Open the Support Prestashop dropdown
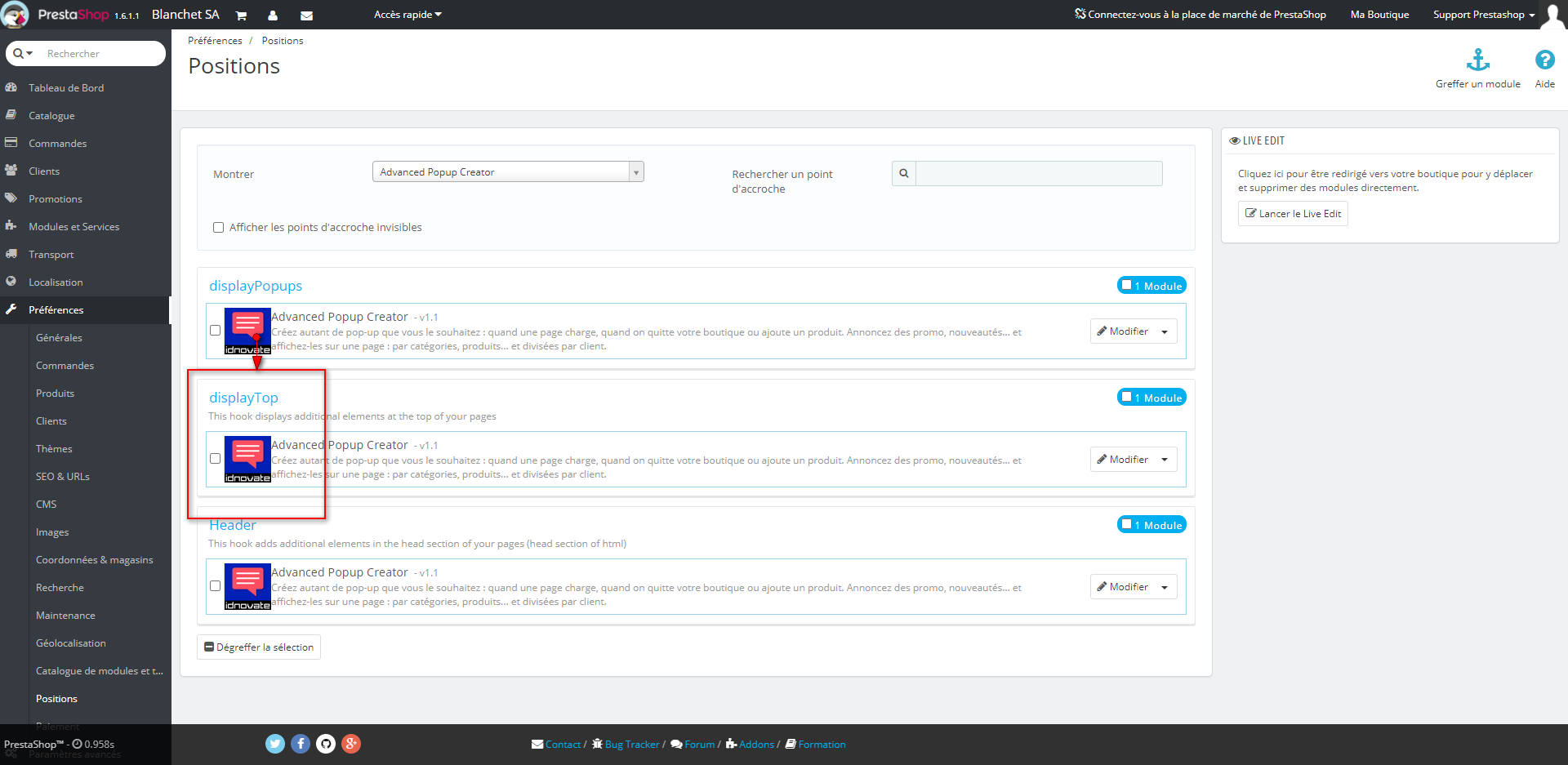The image size is (1568, 765). [x=1484, y=15]
